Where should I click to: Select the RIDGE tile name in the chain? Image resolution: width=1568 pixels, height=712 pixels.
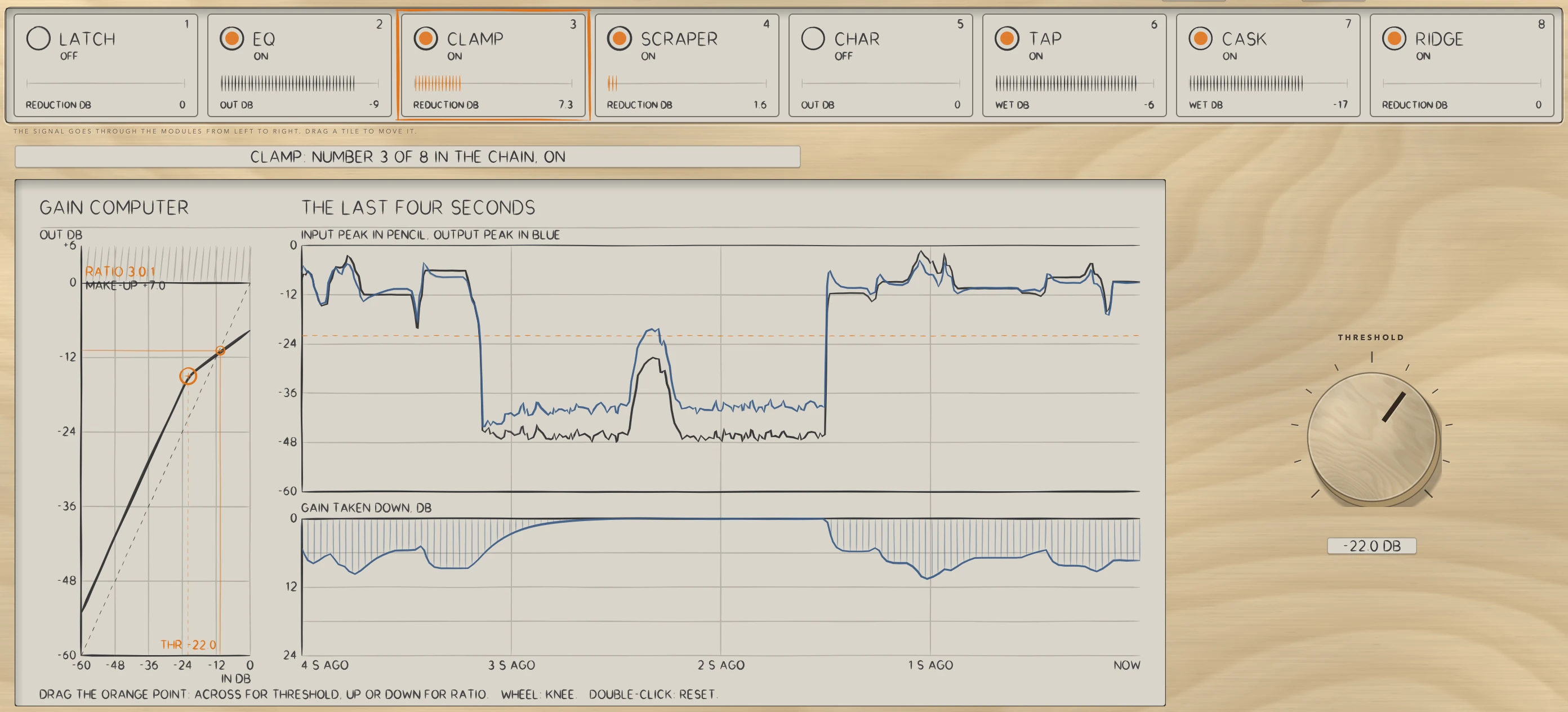pyautogui.click(x=1439, y=39)
